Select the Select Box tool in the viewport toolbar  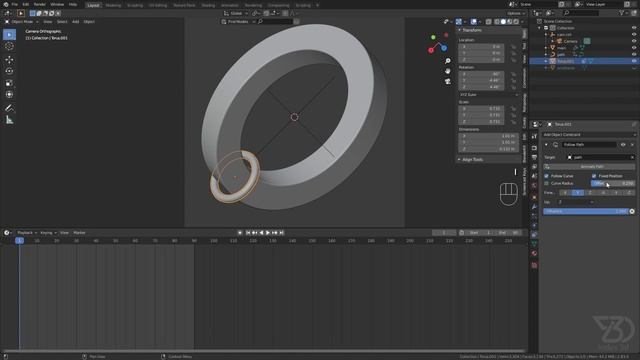coord(9,35)
